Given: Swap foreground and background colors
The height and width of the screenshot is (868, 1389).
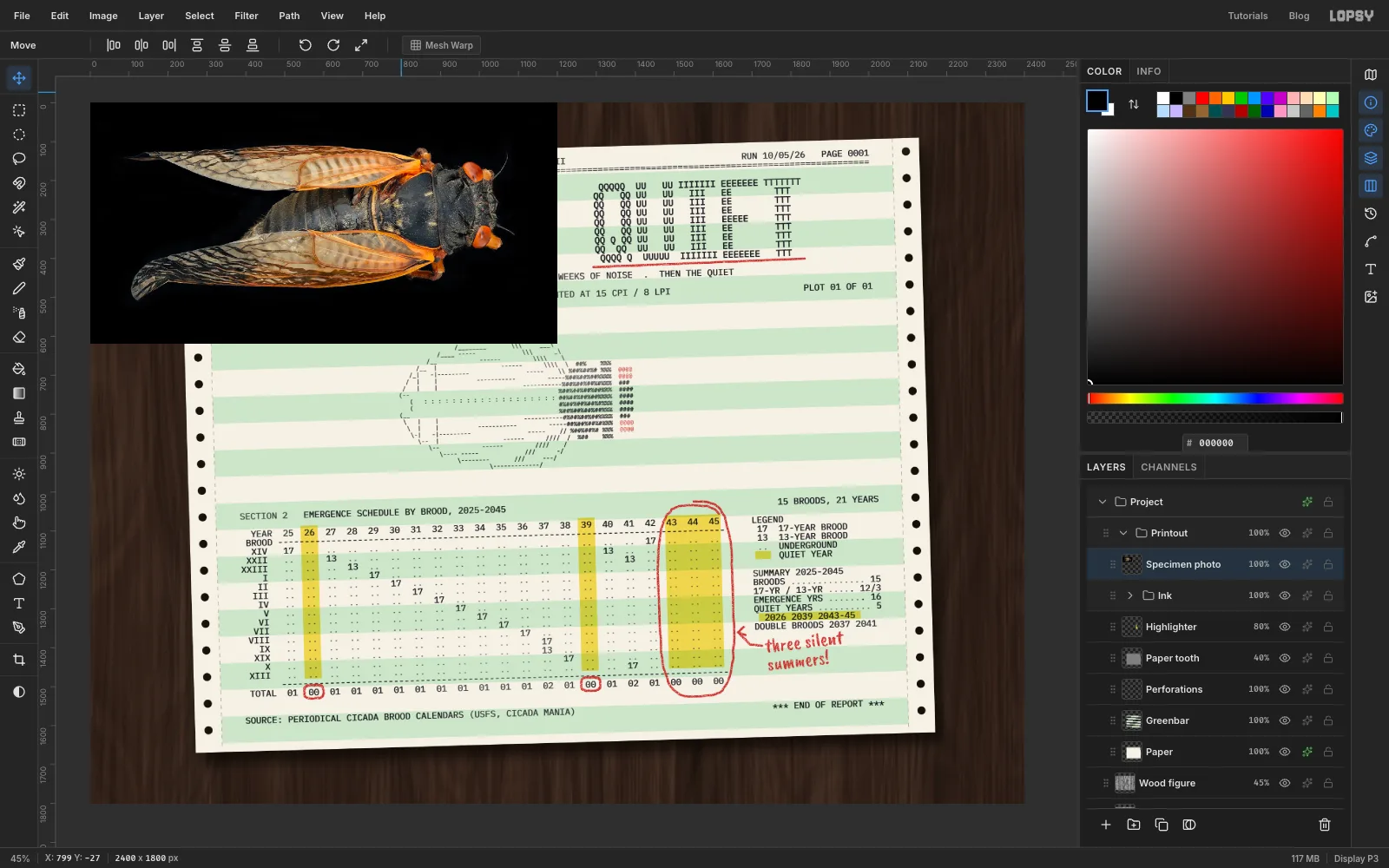Looking at the screenshot, I should tap(1134, 104).
